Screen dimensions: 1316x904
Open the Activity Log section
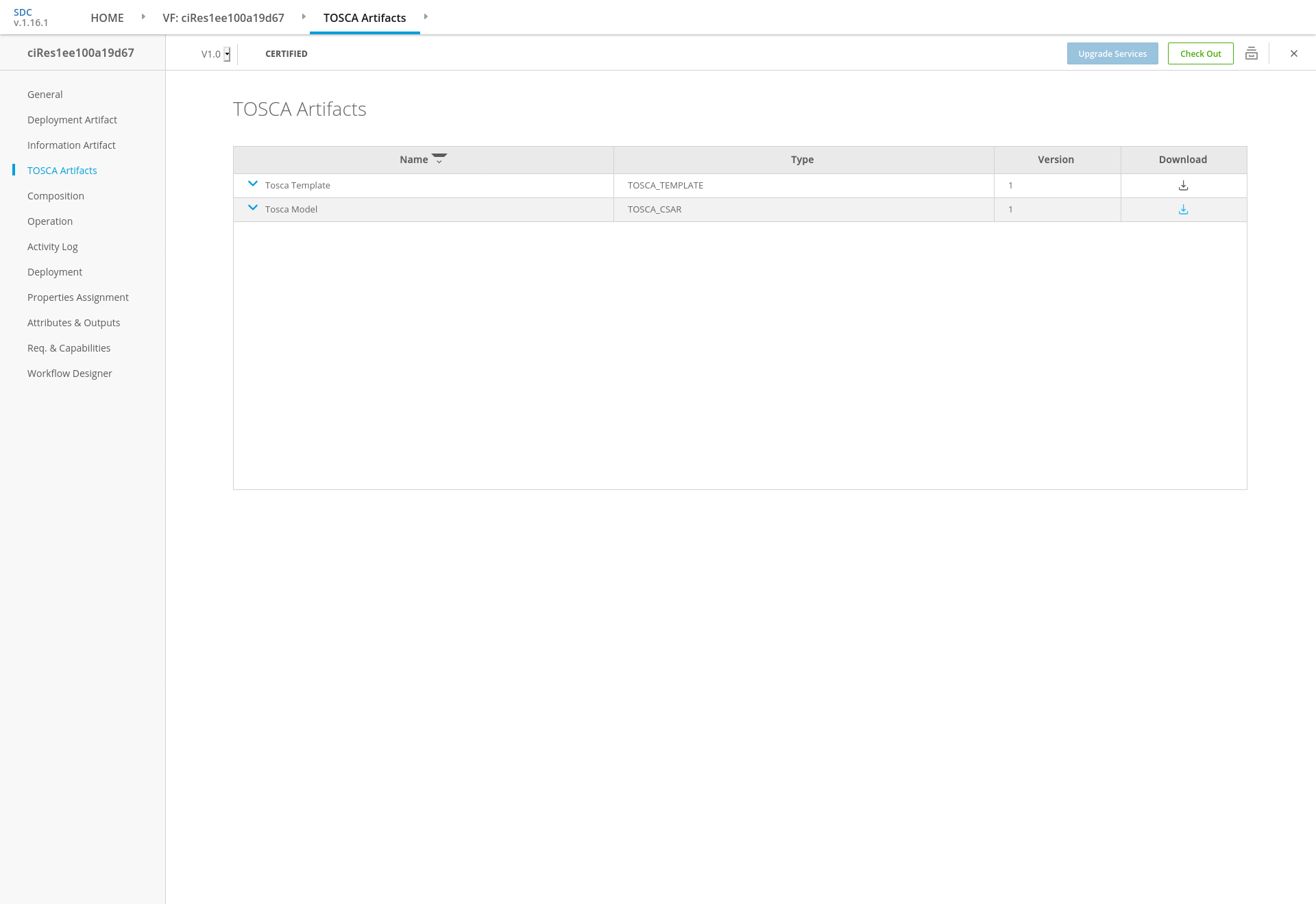click(x=52, y=247)
